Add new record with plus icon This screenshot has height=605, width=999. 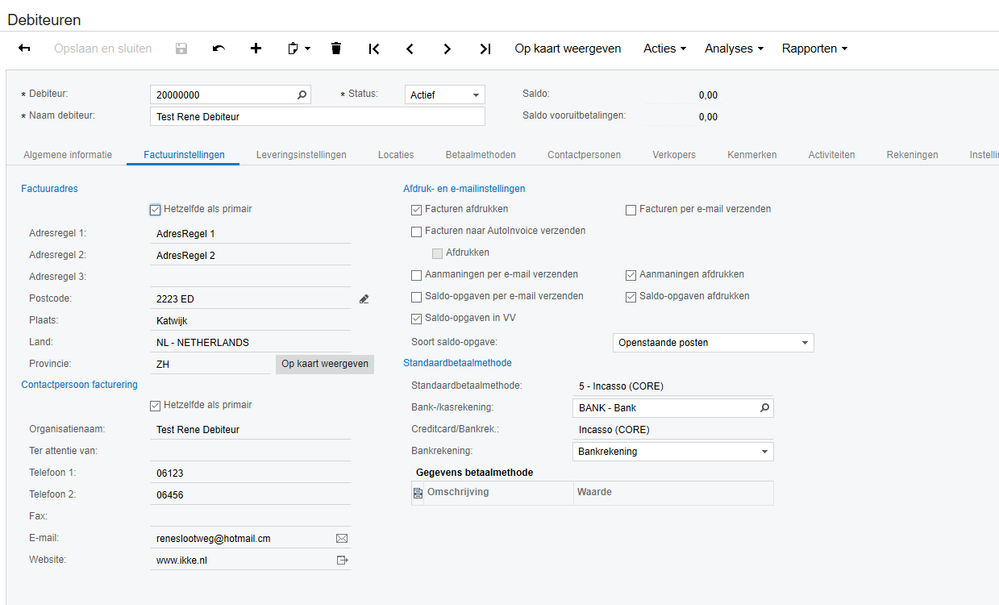[256, 48]
